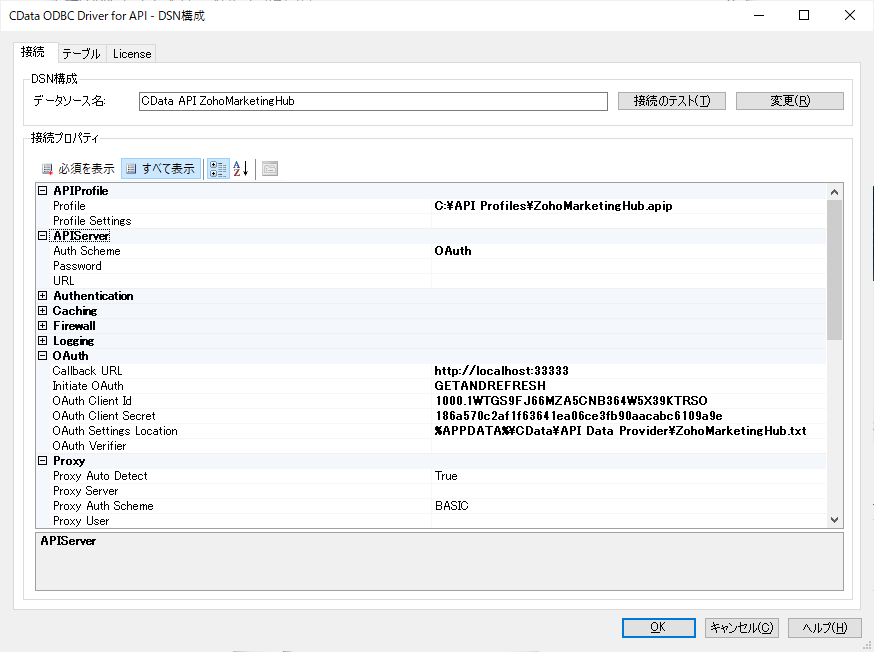
Task: Expand the Authentication category
Action: (42, 295)
